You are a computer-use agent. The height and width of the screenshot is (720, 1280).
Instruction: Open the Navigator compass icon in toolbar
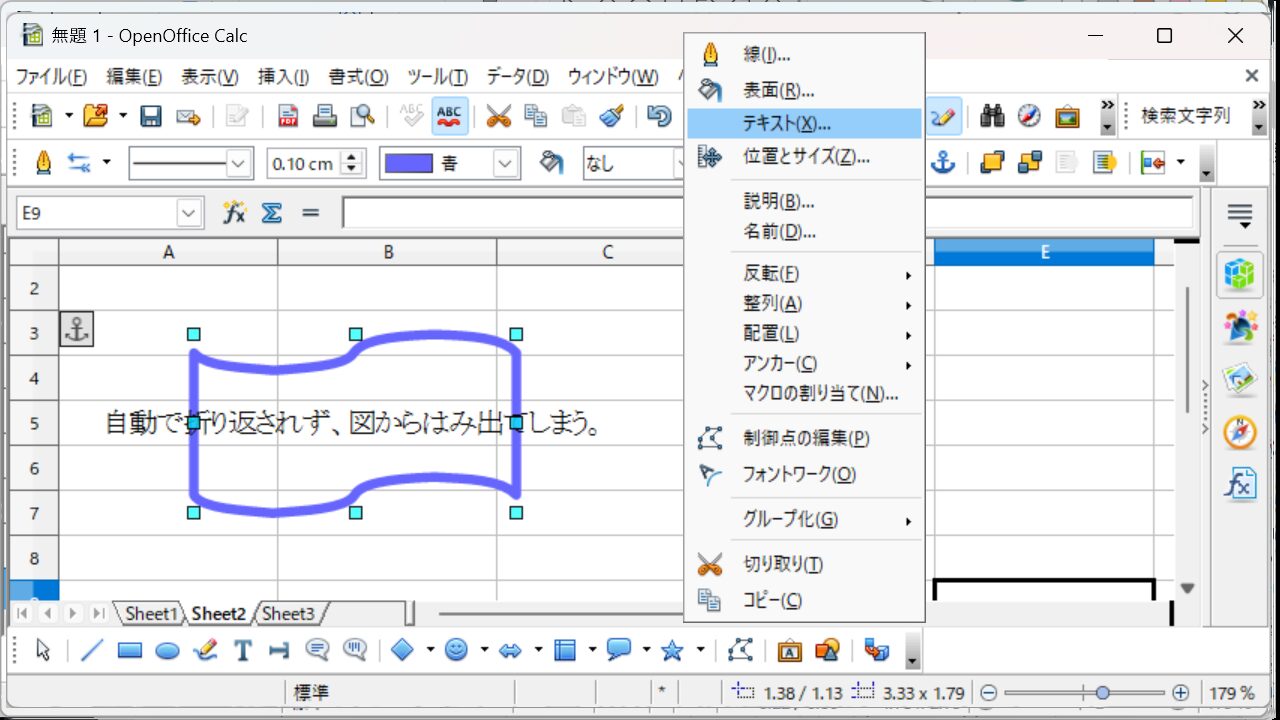(1030, 116)
